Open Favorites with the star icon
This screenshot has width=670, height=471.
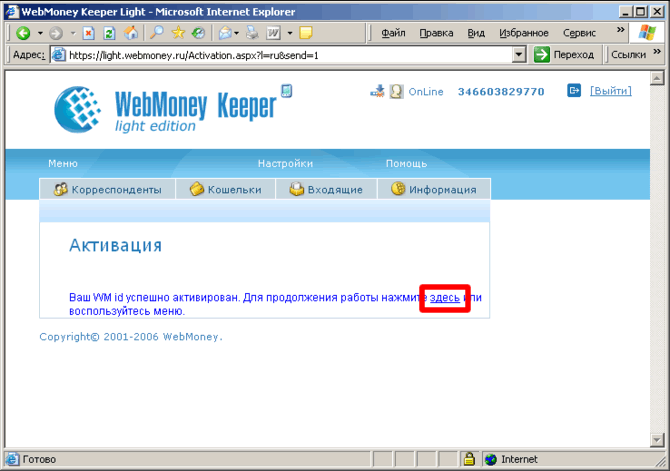[178, 33]
